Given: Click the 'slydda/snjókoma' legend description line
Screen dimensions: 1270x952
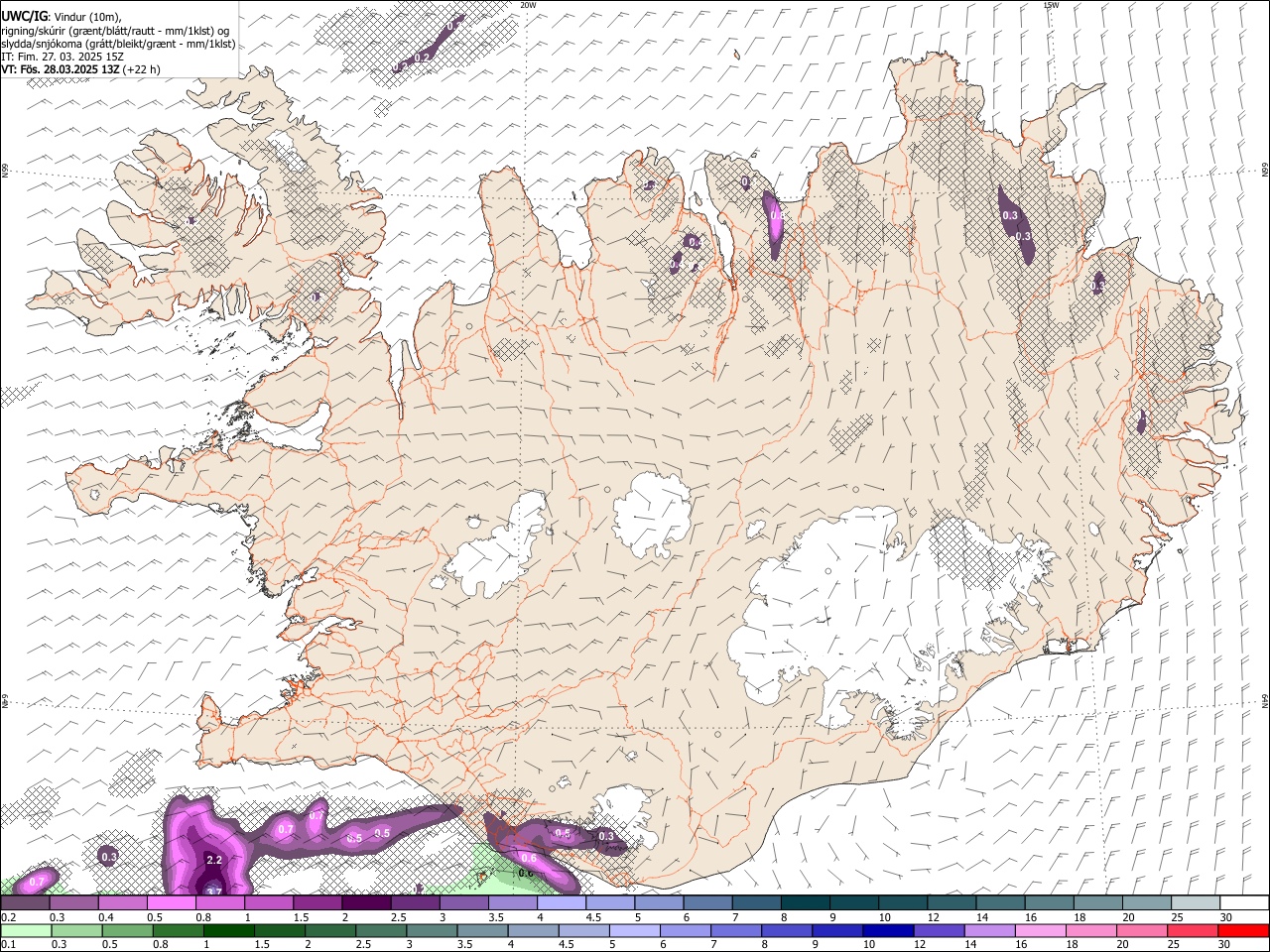Looking at the screenshot, I should tap(118, 44).
